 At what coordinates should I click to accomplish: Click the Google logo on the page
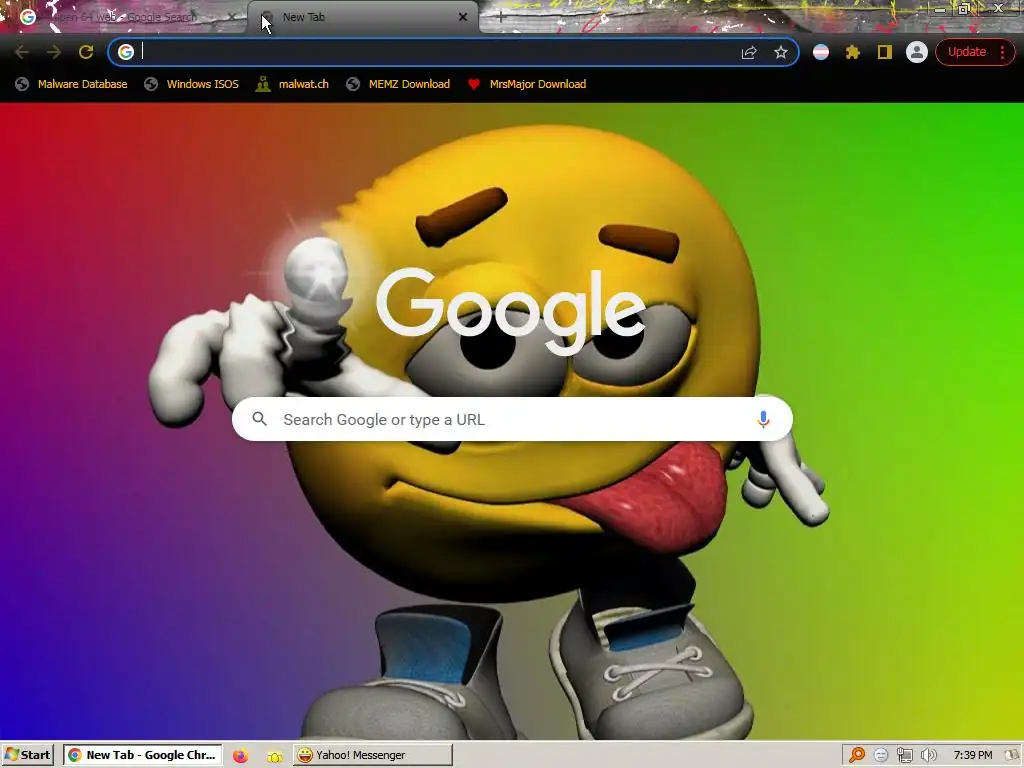pos(511,312)
